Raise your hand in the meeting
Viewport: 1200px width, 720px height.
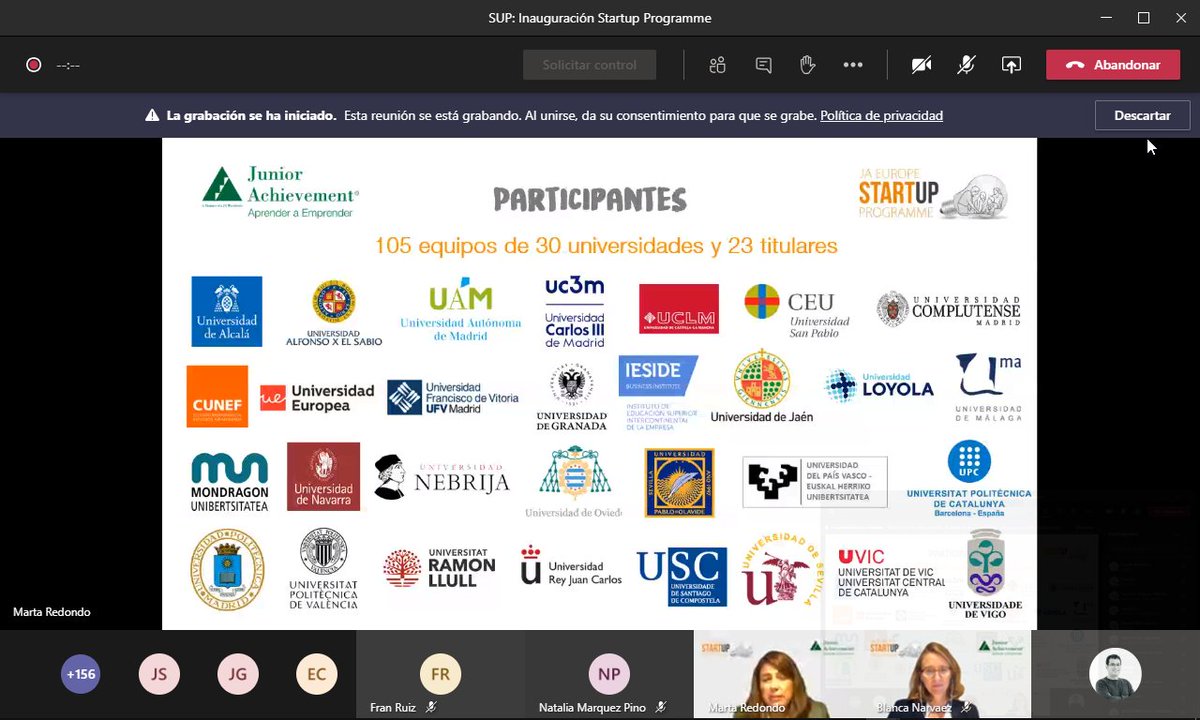[807, 65]
